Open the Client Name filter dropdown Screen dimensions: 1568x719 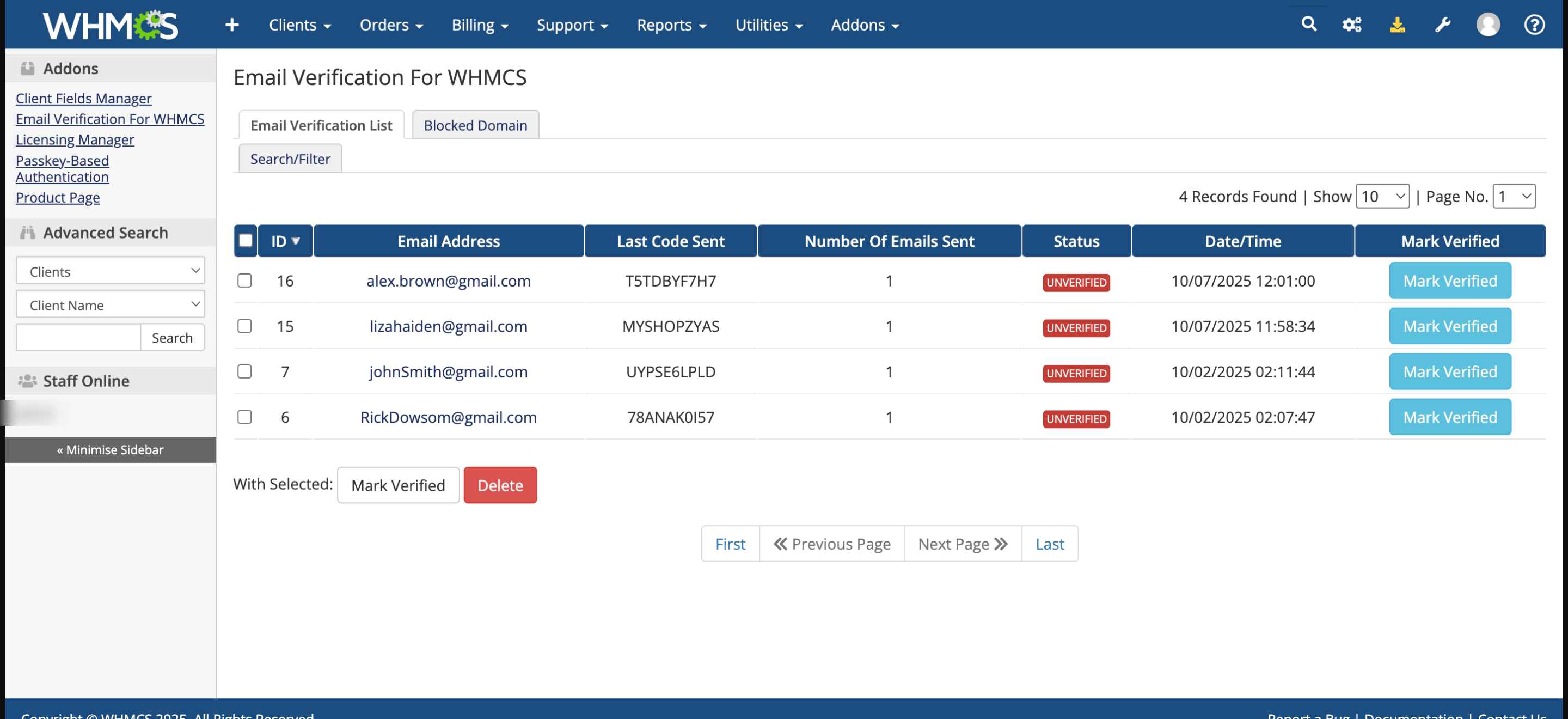(x=110, y=304)
